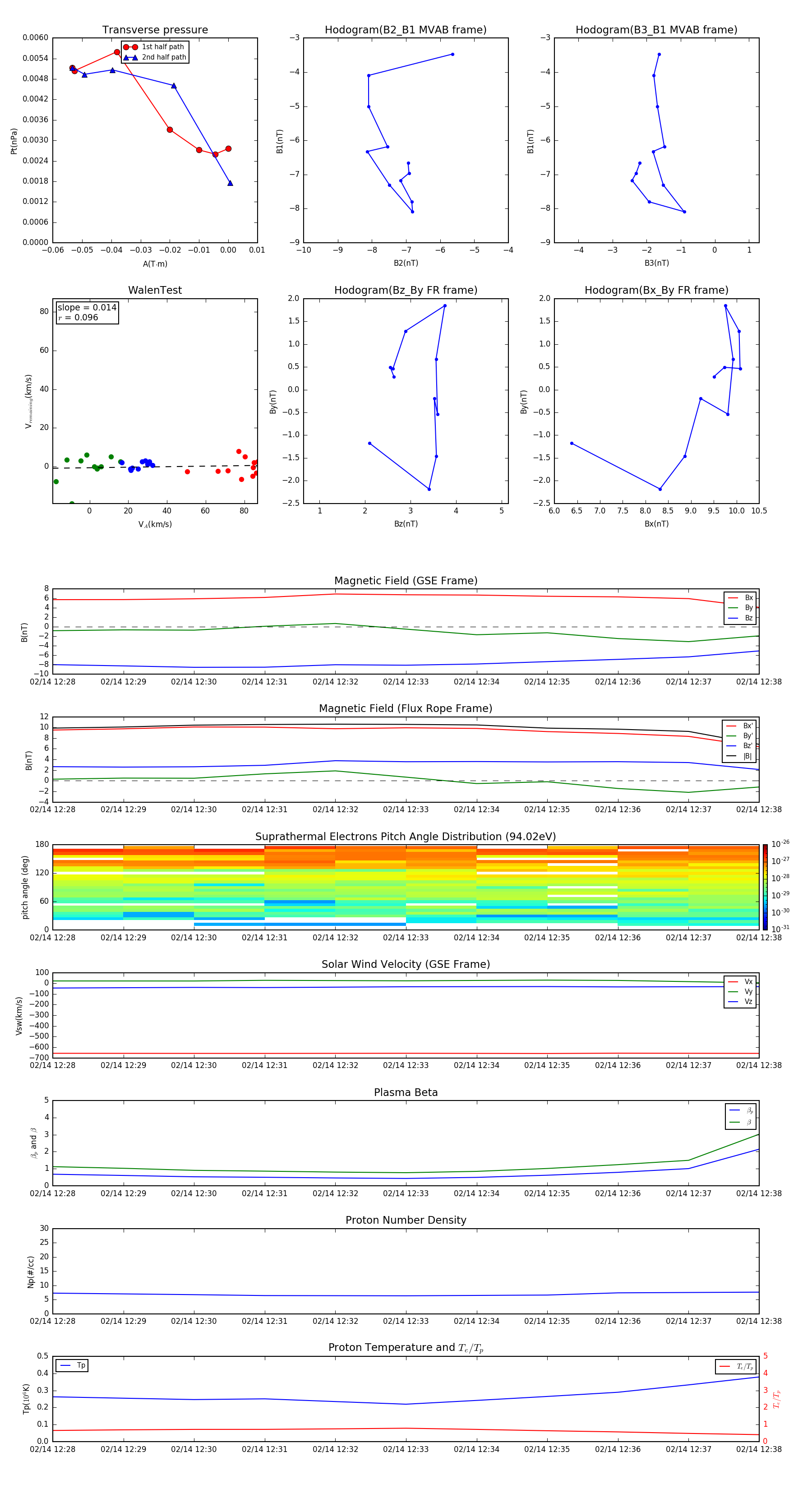
Task: Select the red Te/Tp legend entry
Action: [x=736, y=1366]
